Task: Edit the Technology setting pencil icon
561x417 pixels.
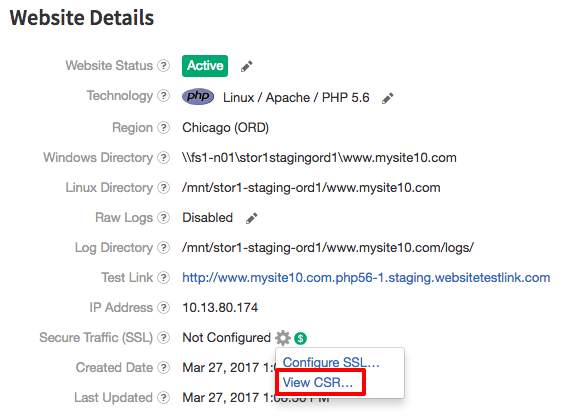Action: click(x=387, y=98)
